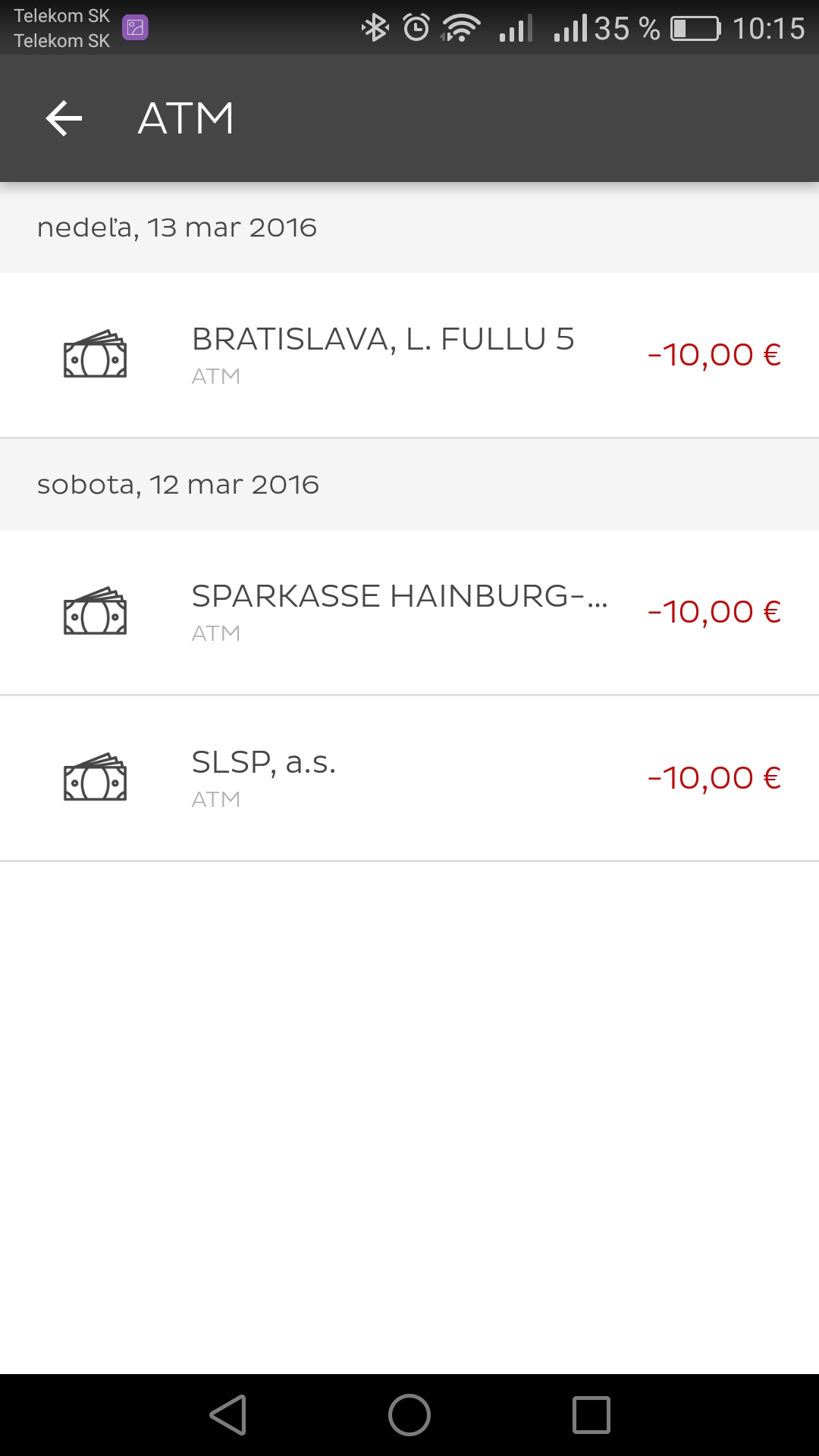Open SPARKASSE HAINBURG transaction details
The image size is (819, 1456).
[400, 597]
